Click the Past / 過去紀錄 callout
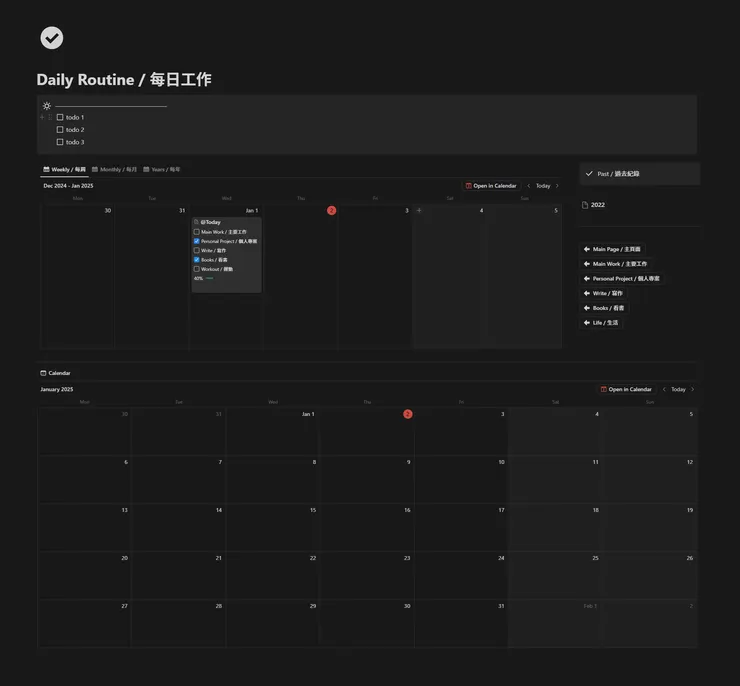 (x=640, y=174)
